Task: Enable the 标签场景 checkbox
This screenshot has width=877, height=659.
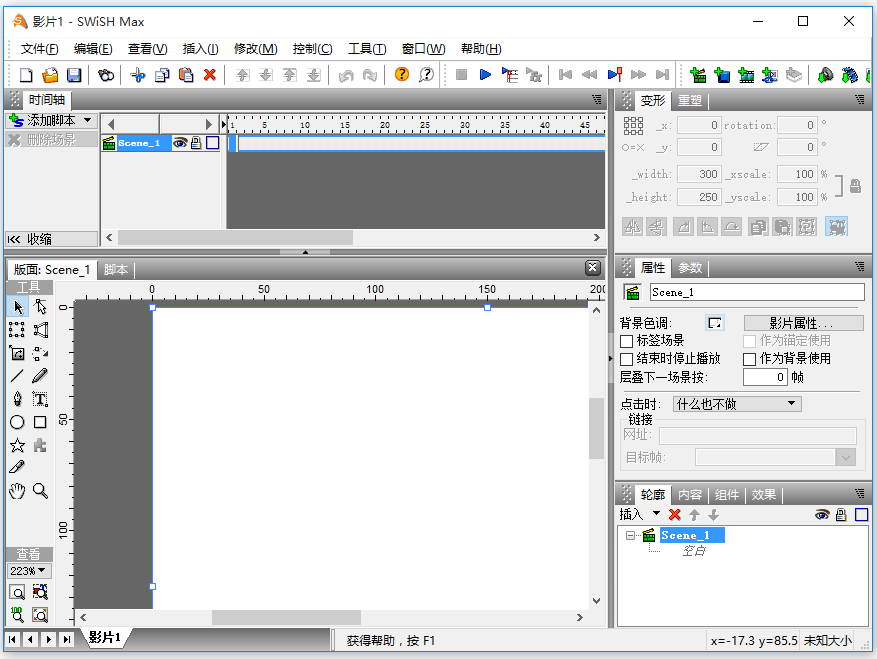Action: tap(627, 341)
